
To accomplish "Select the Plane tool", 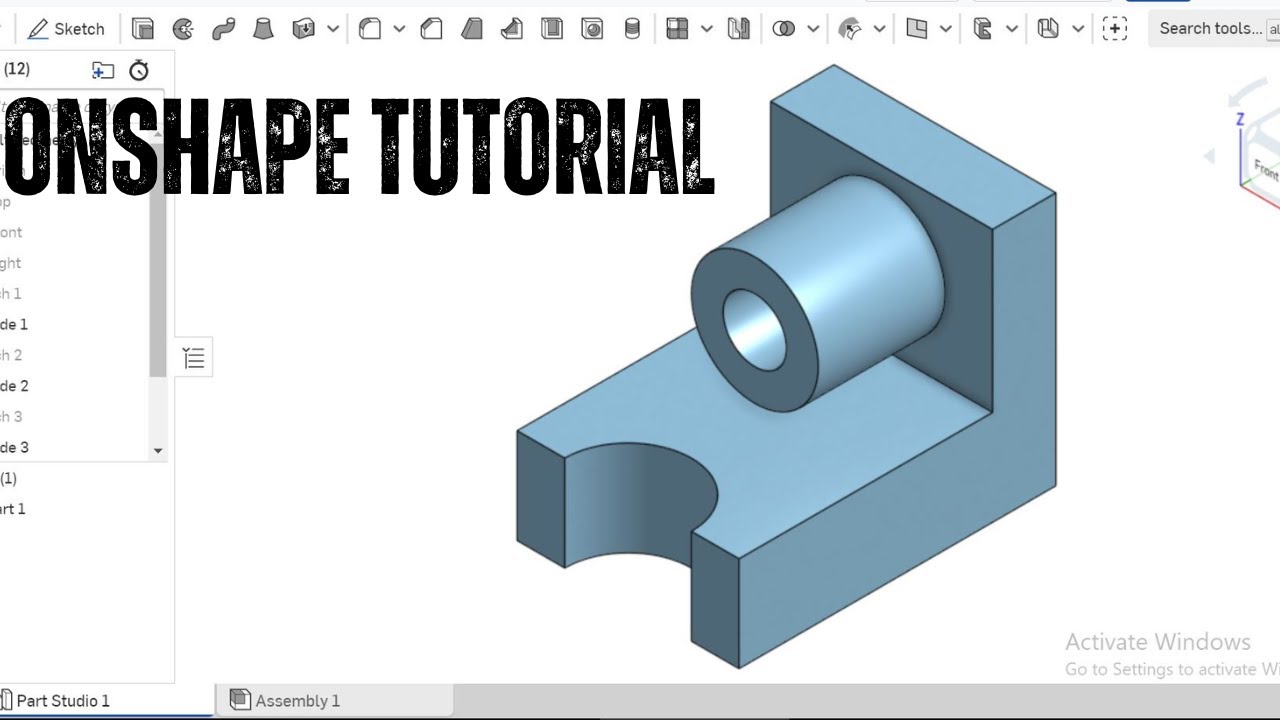I will [x=917, y=29].
